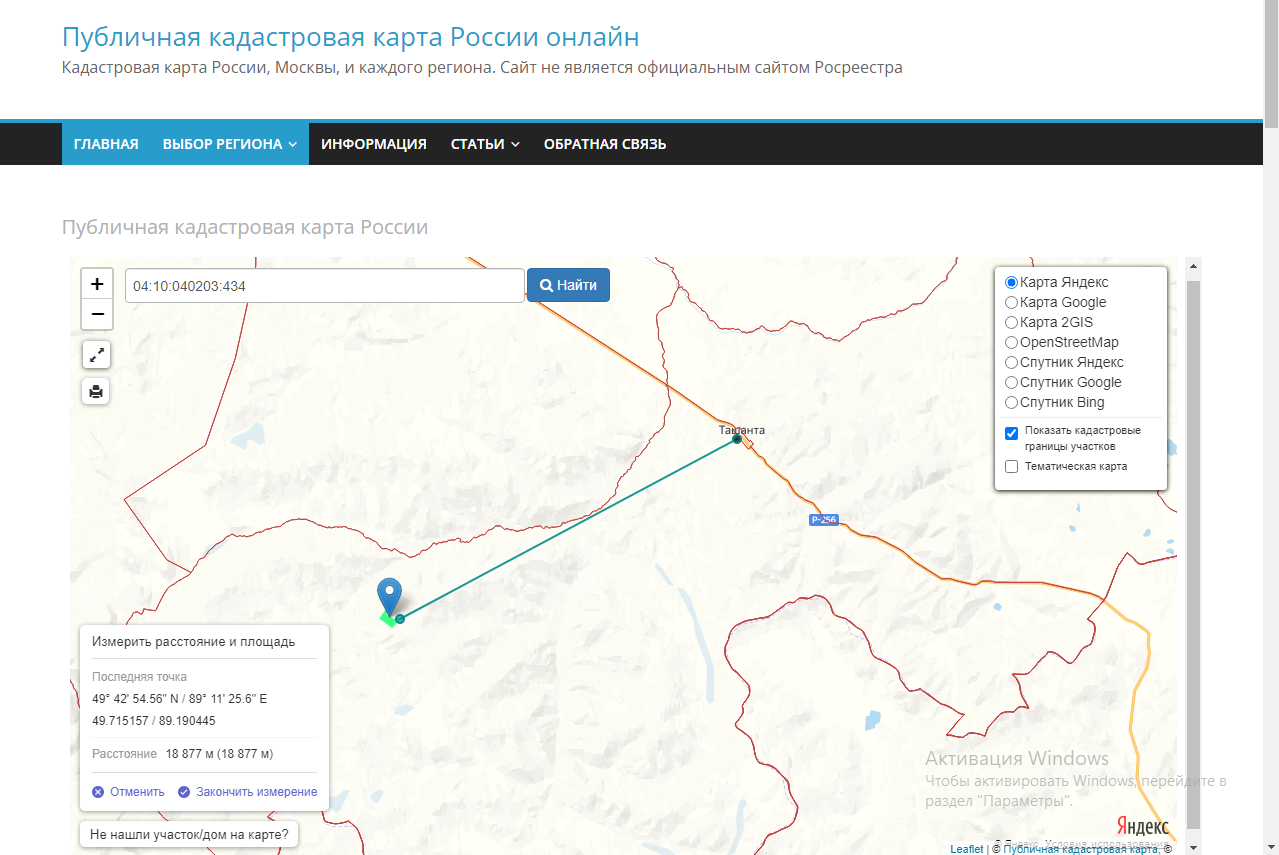Open Публичная кадастровая карта attribution link
The image size is (1279, 855).
click(x=1081, y=849)
